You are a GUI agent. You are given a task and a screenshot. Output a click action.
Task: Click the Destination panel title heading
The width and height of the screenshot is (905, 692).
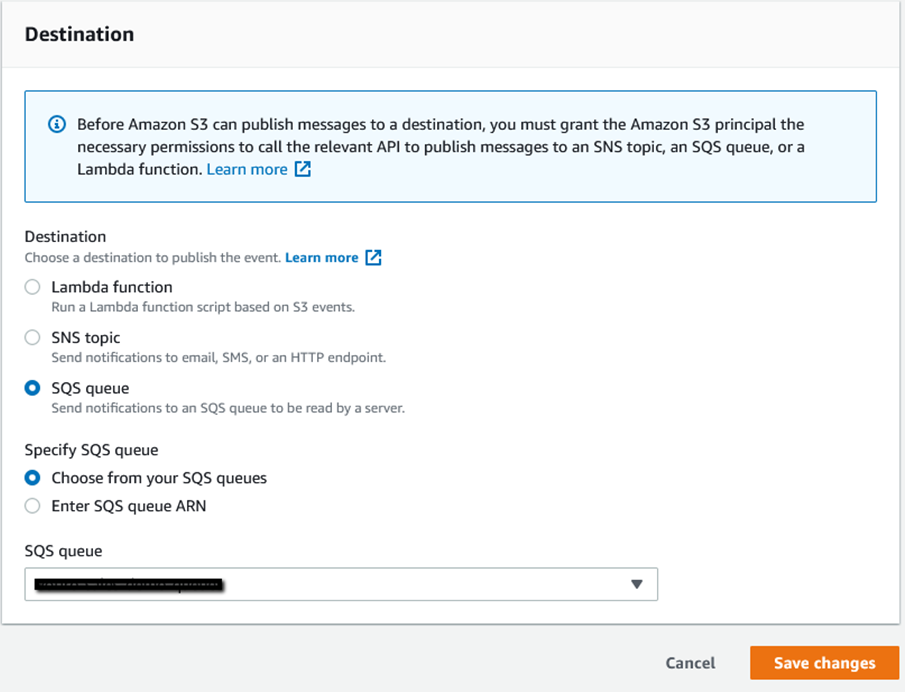[79, 34]
